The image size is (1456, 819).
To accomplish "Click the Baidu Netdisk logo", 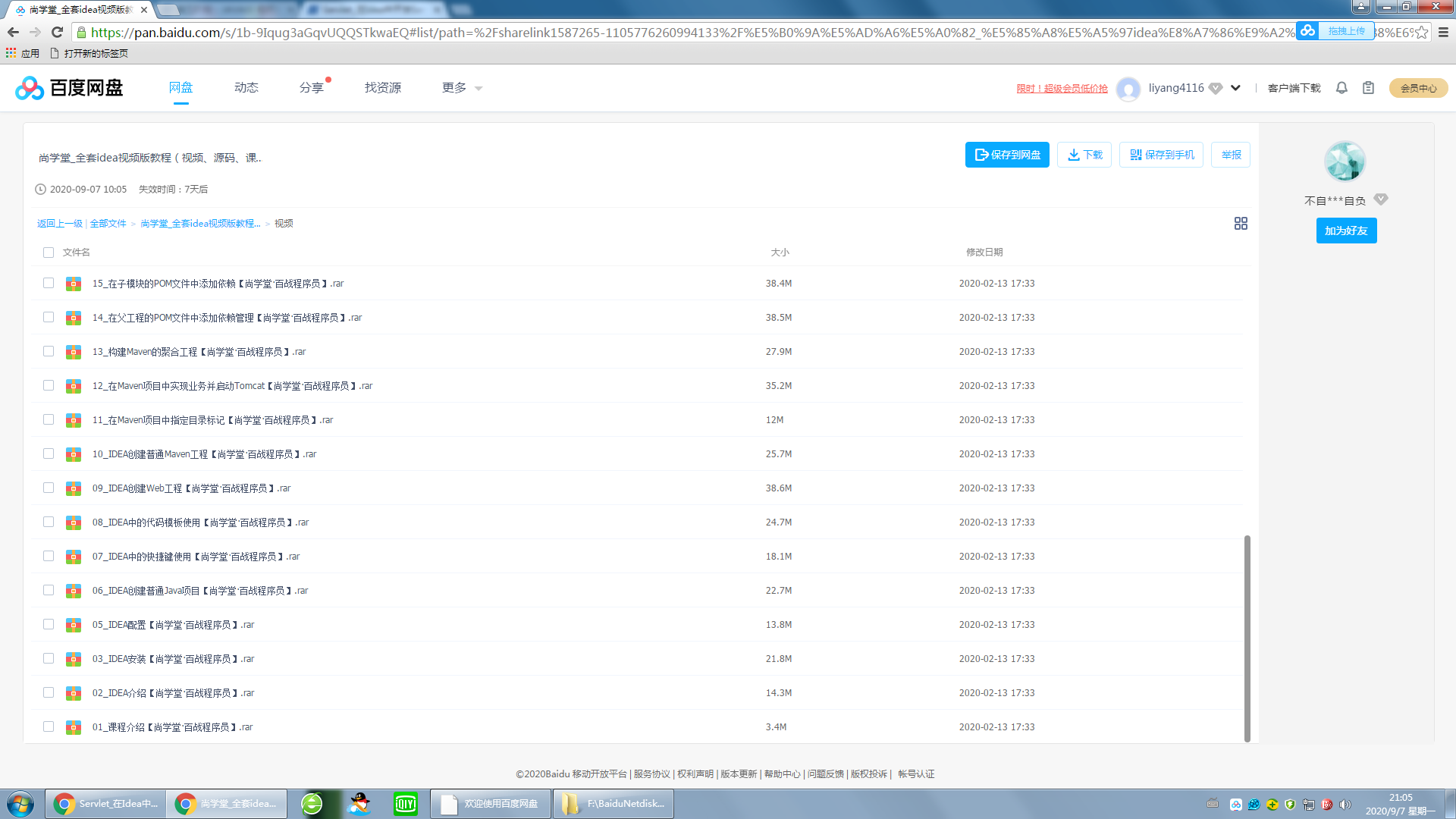I will [x=69, y=88].
